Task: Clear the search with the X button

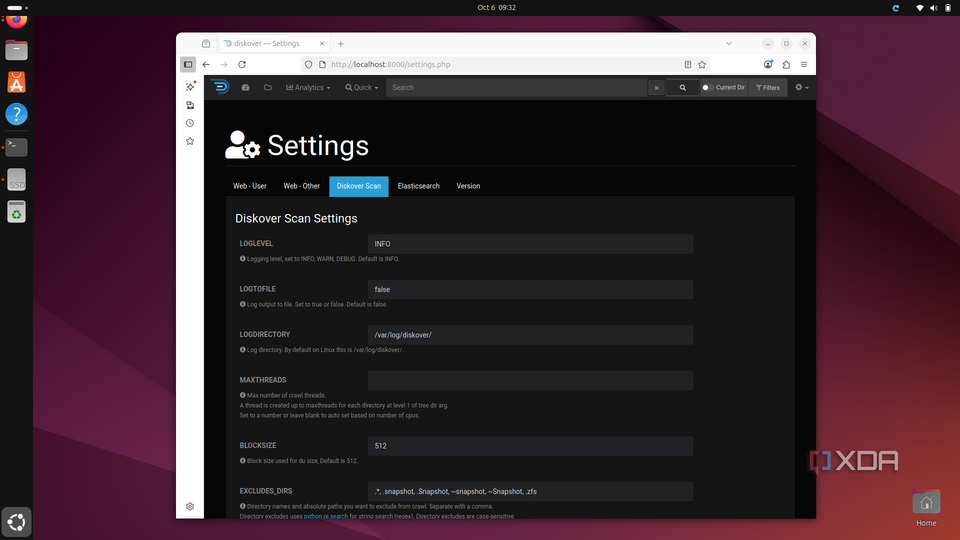Action: coord(656,88)
